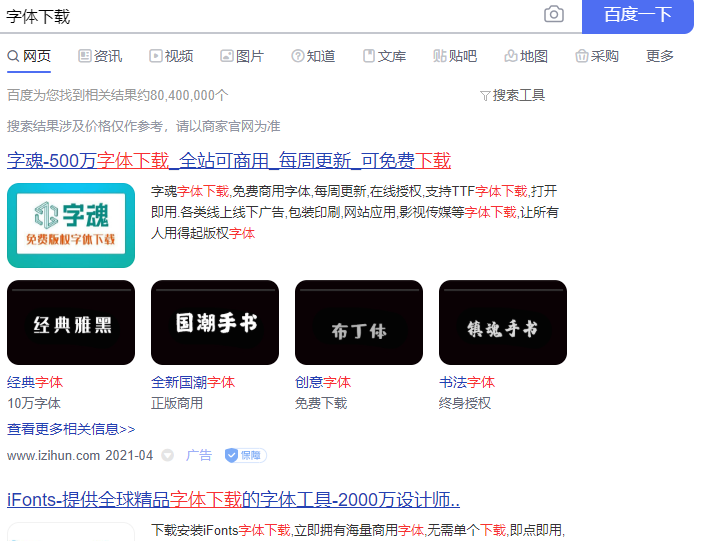The image size is (721, 541).
Task: Open the 经典雅黑 font thumbnail
Action: click(71, 323)
